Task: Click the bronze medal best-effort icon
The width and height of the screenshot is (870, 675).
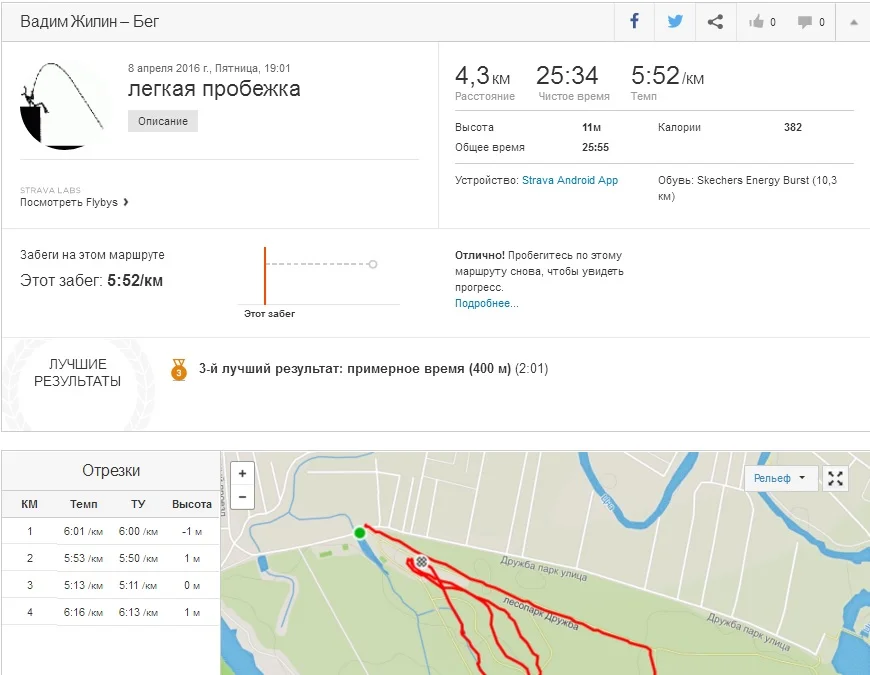Action: pos(179,369)
